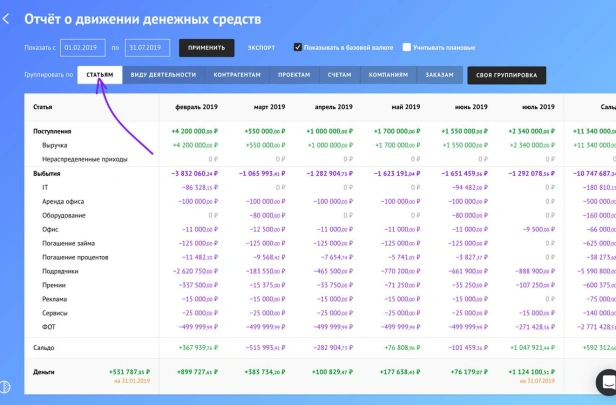The image size is (616, 405).
Task: Toggle 'Показывать в базовой валюте' checkbox
Action: [x=298, y=47]
